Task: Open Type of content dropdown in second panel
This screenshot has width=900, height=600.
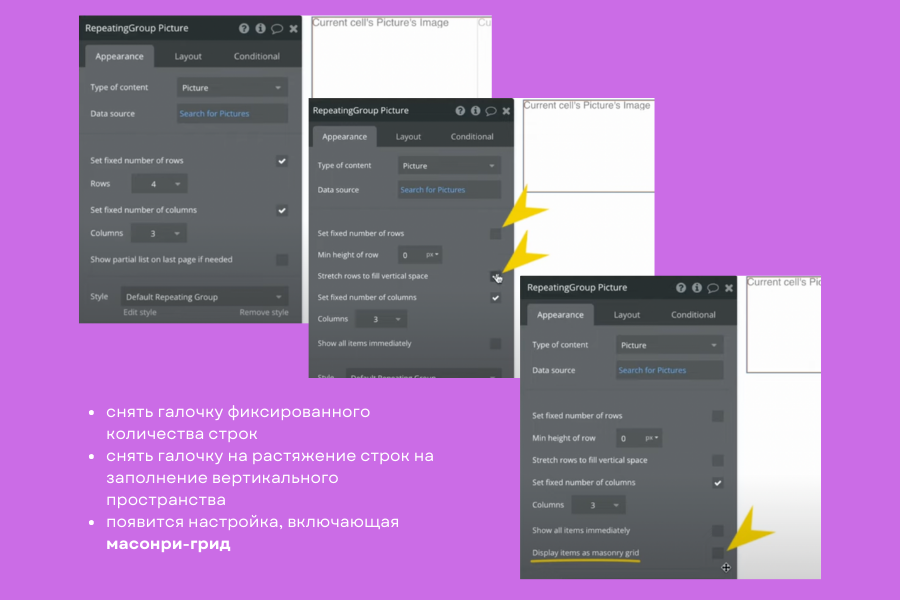Action: 449,166
